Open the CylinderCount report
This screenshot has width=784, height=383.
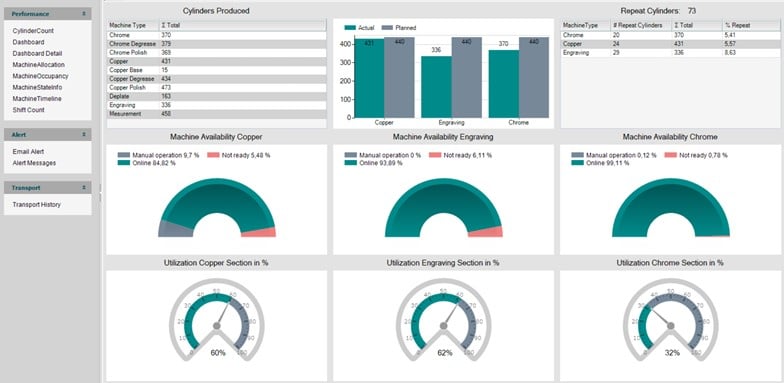(33, 31)
